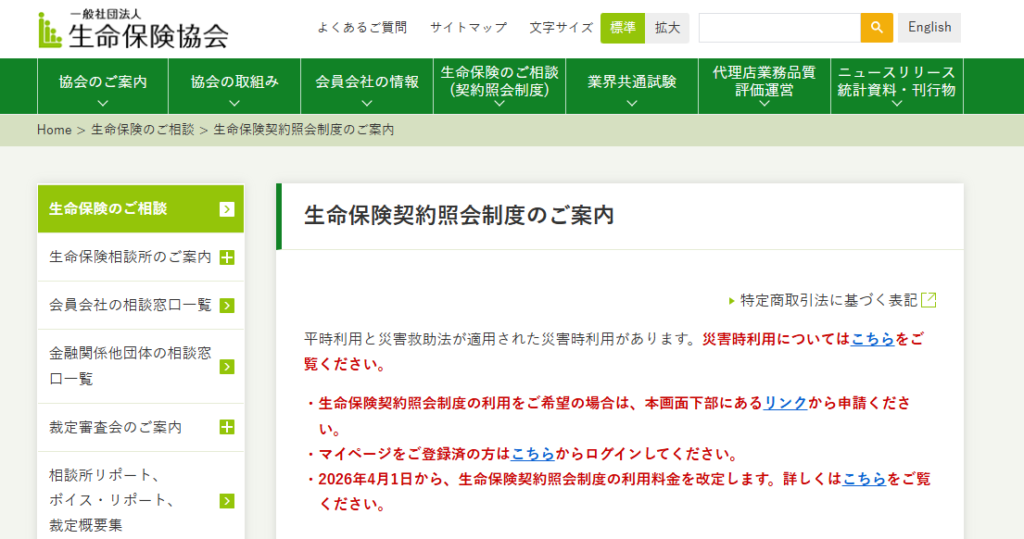Click arrow icon beside 相談所リポート sidebar item
The width and height of the screenshot is (1024, 539).
pyautogui.click(x=227, y=501)
